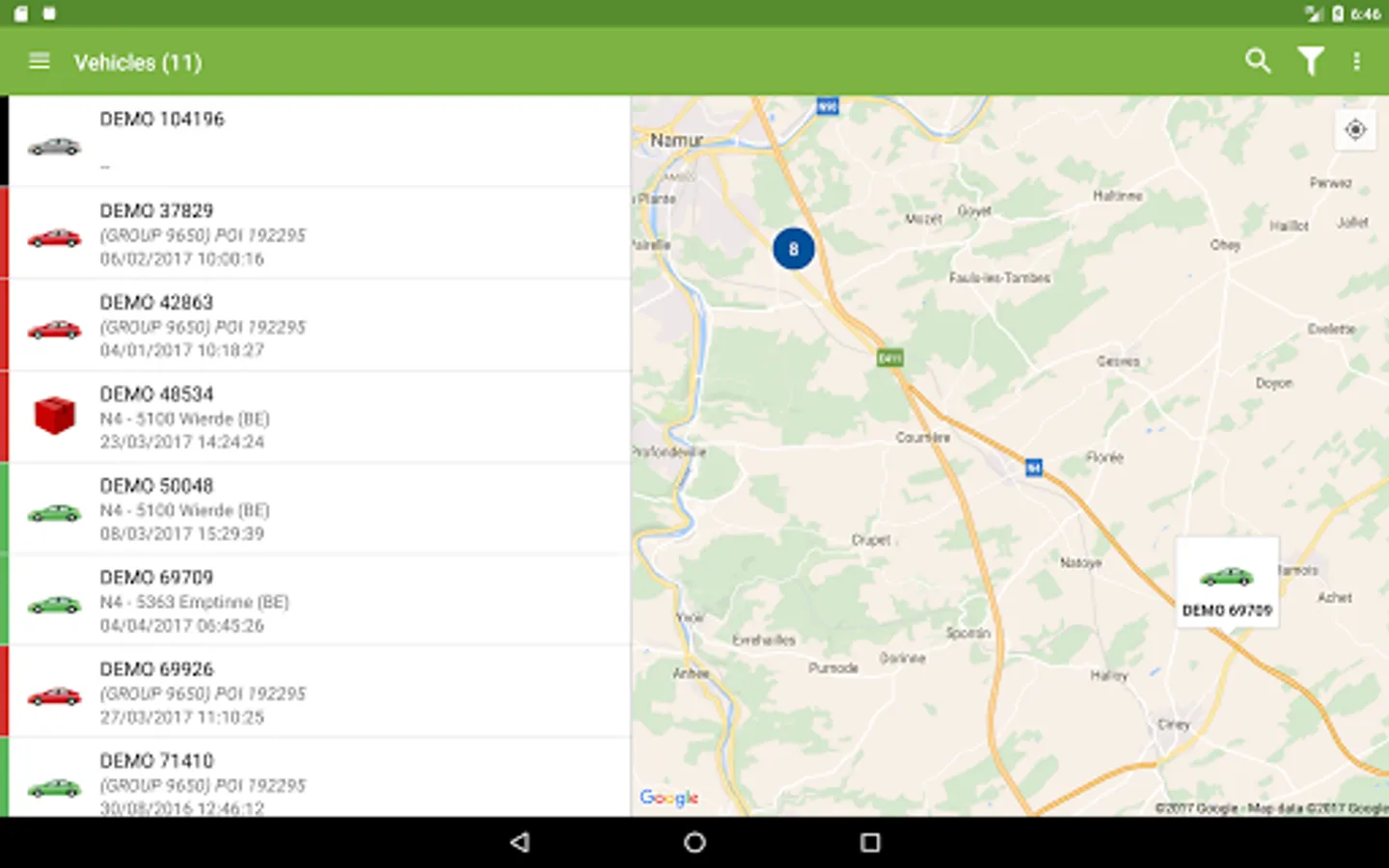Click the timestamp 27/03/2017 11:10:25
Screen dimensions: 1389x868
point(181,717)
